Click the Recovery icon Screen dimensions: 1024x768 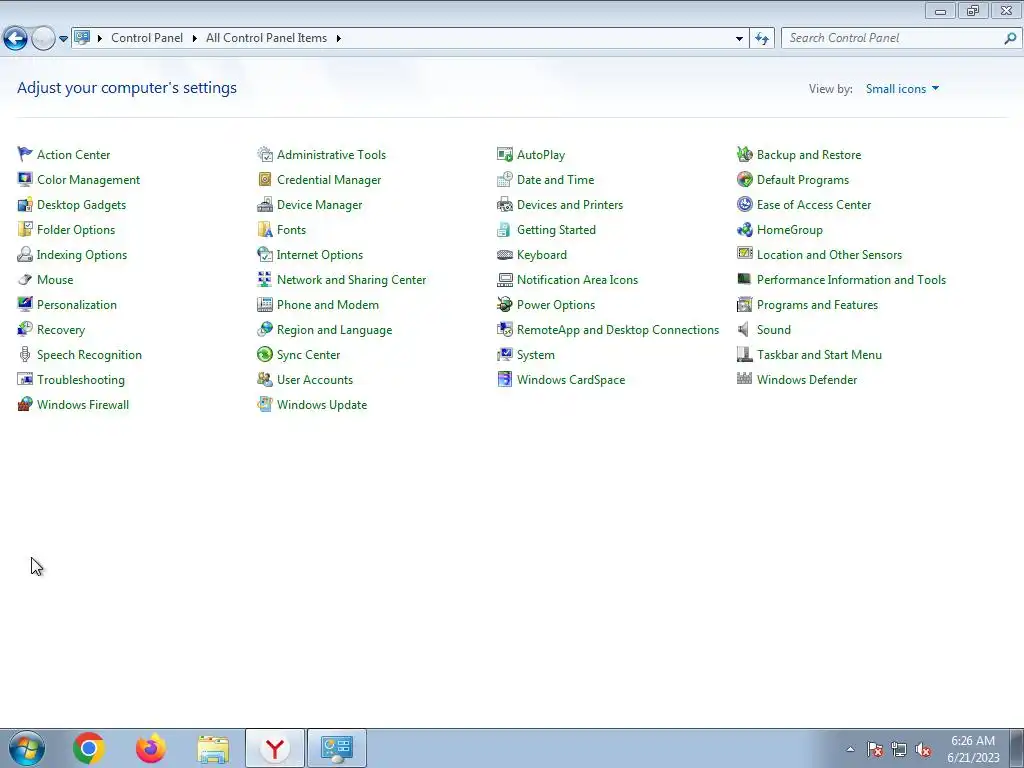pos(25,329)
